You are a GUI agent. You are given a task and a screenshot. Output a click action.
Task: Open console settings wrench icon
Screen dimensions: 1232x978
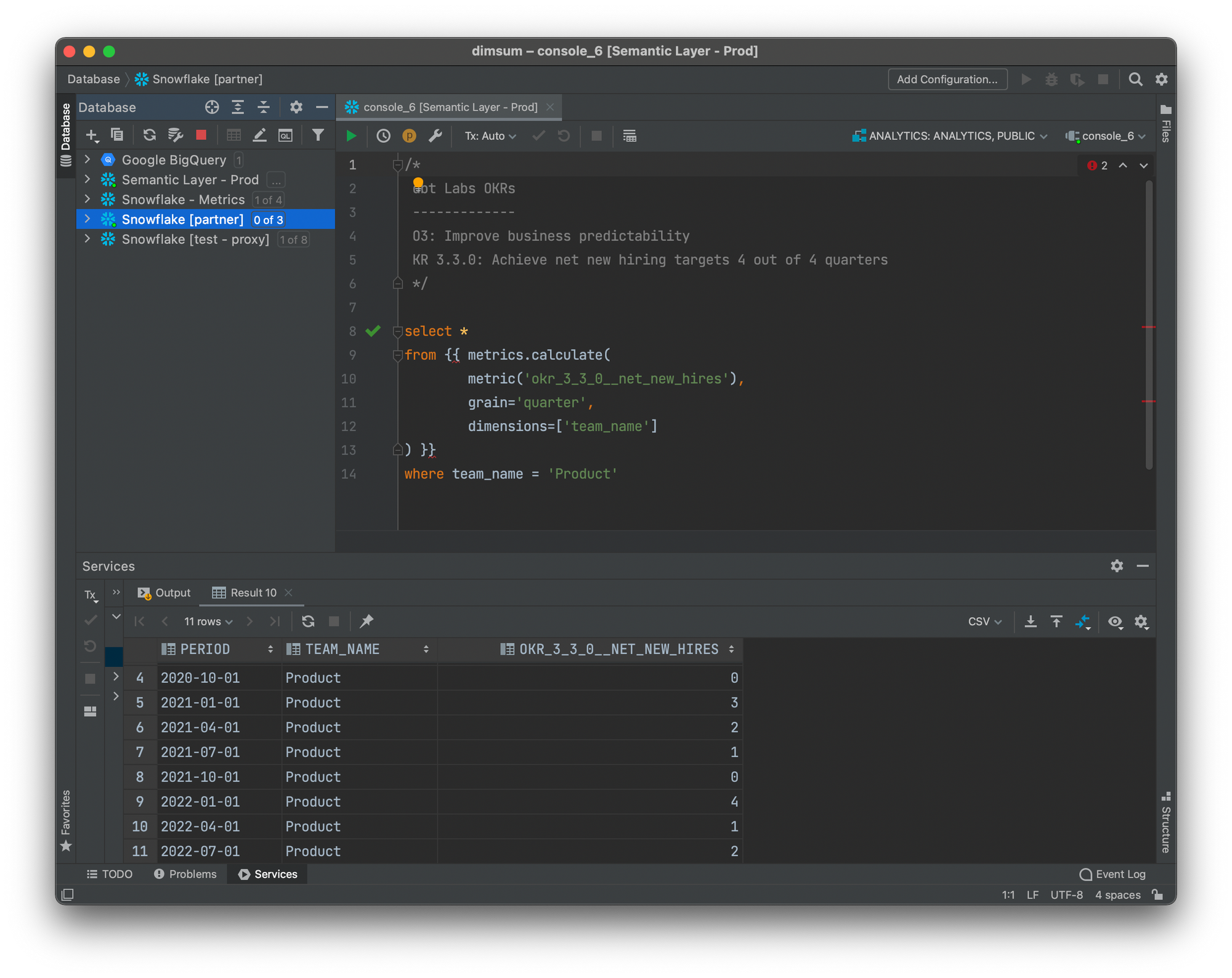coord(435,136)
